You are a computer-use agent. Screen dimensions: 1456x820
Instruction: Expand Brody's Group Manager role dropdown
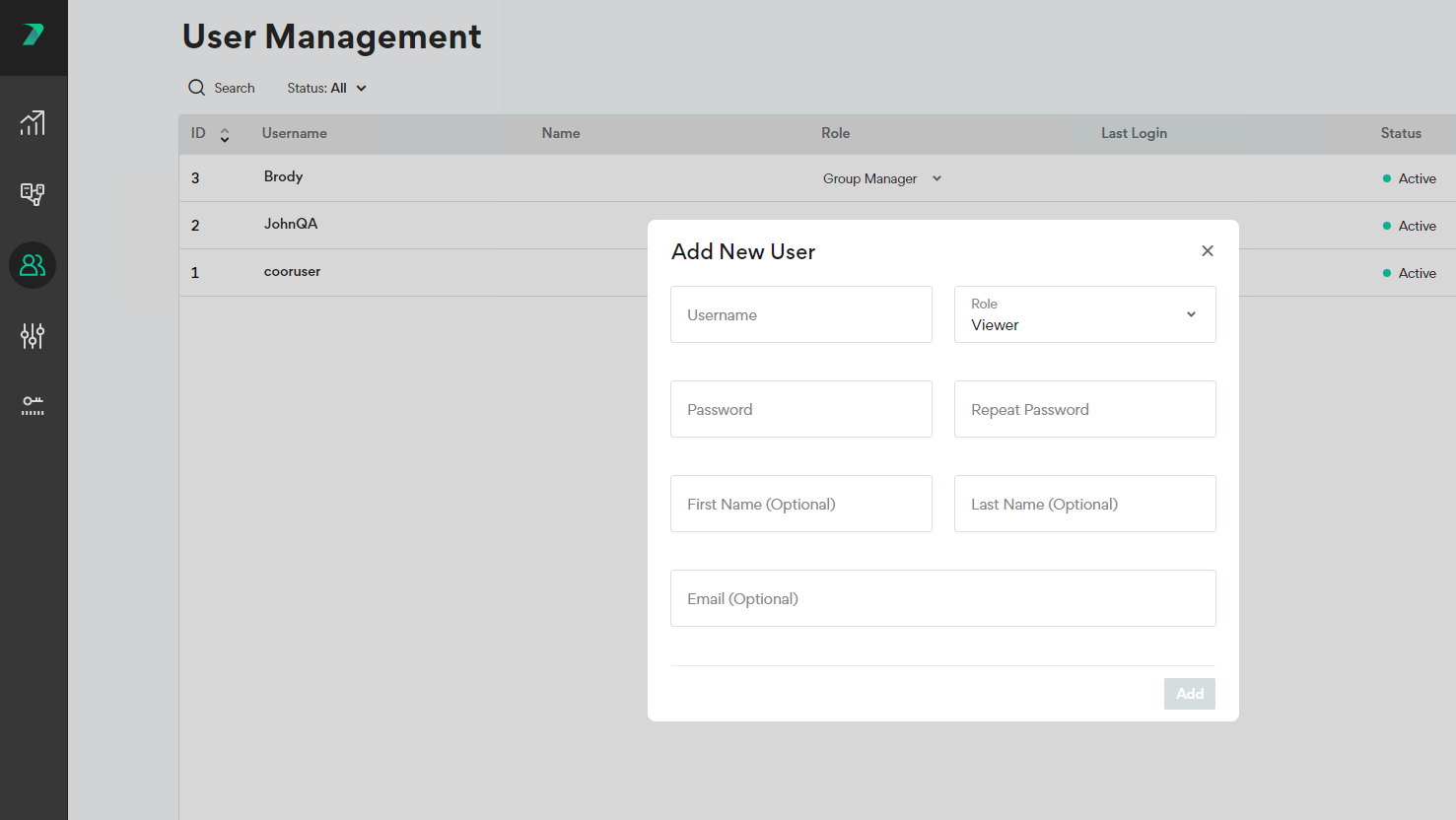(881, 178)
